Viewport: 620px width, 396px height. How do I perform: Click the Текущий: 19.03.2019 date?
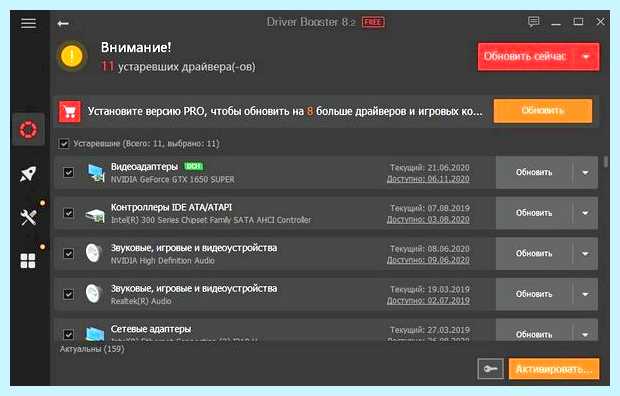(430, 289)
